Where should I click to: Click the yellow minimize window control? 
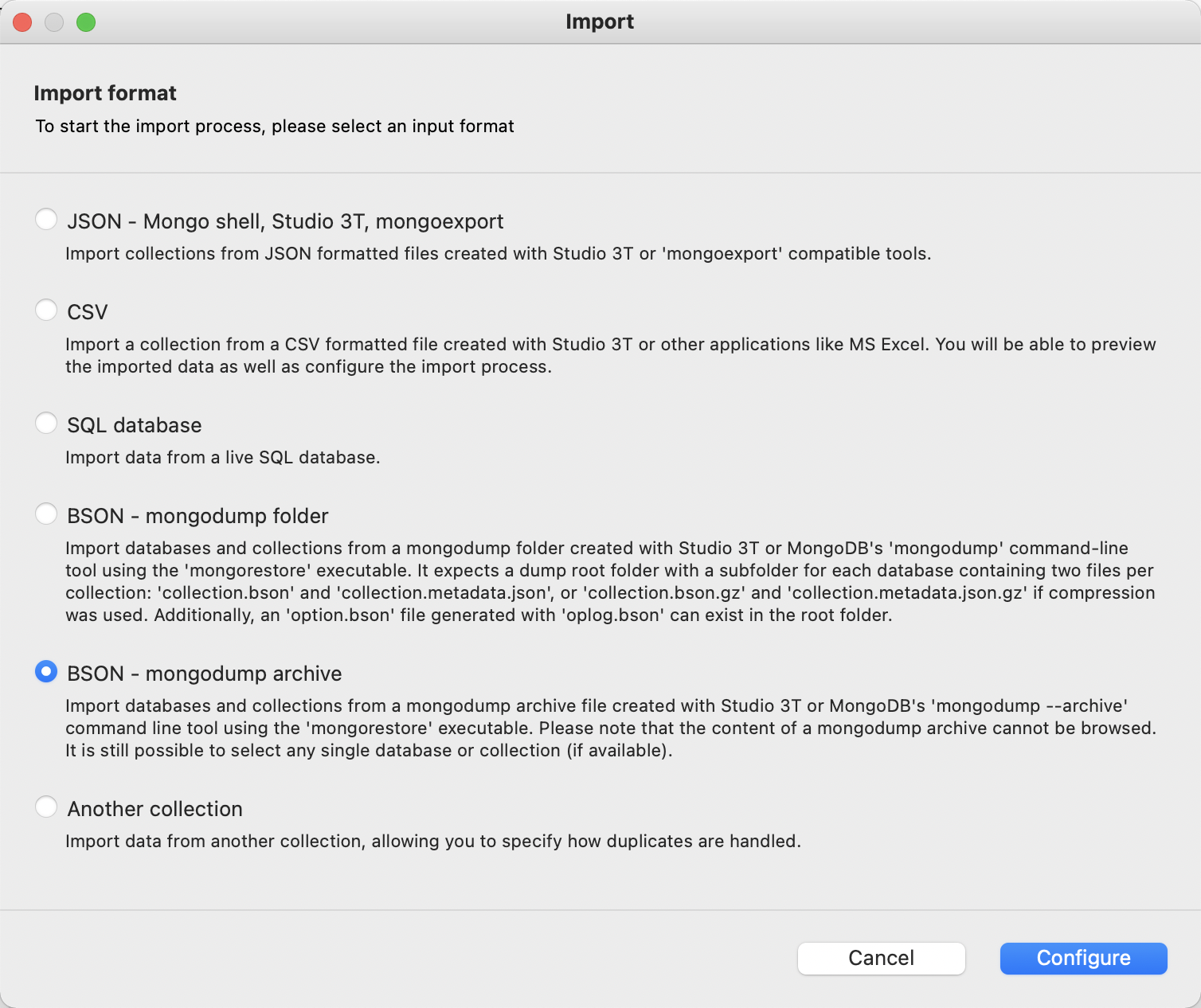(x=54, y=21)
